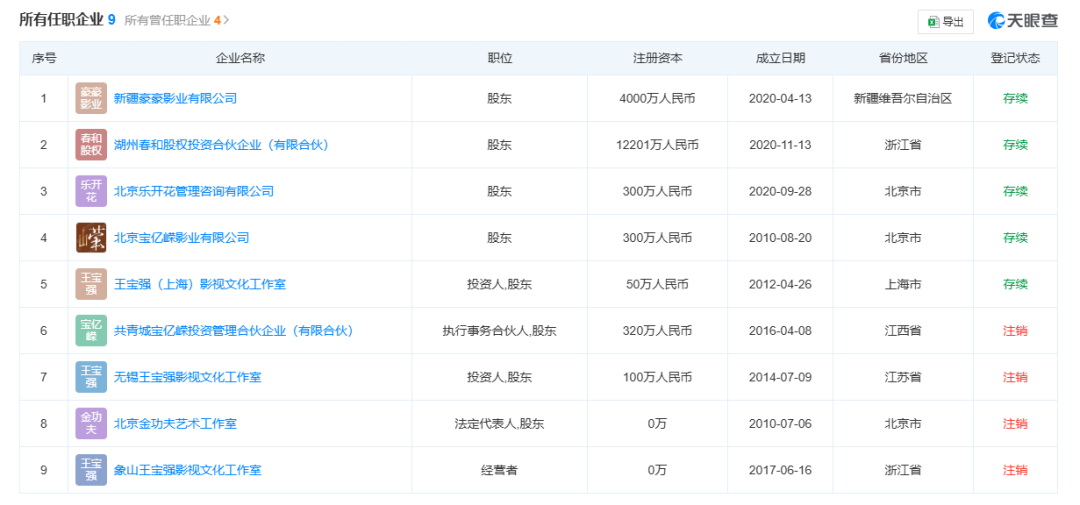Export the list with the 导出 button
1080x505 pixels.
945,21
